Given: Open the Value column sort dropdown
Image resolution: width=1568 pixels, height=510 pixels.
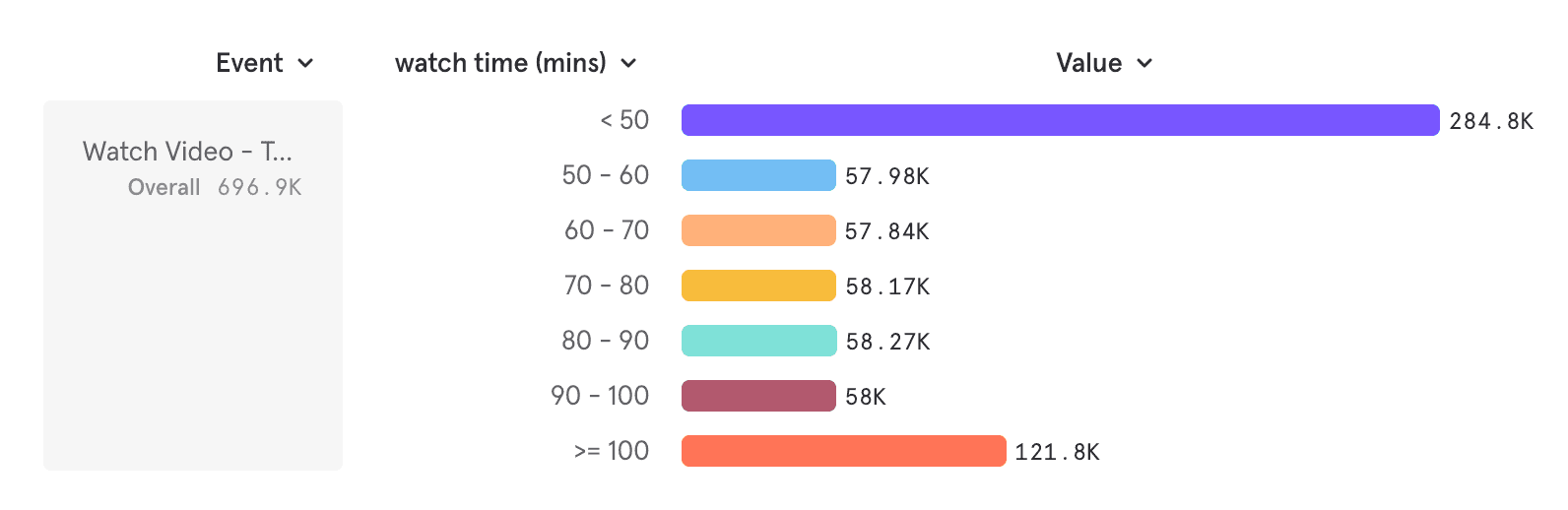Looking at the screenshot, I should [1103, 63].
